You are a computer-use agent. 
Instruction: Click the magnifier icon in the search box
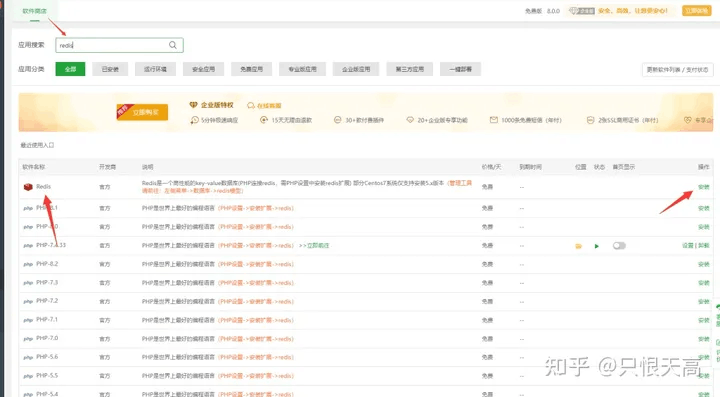pyautogui.click(x=173, y=45)
